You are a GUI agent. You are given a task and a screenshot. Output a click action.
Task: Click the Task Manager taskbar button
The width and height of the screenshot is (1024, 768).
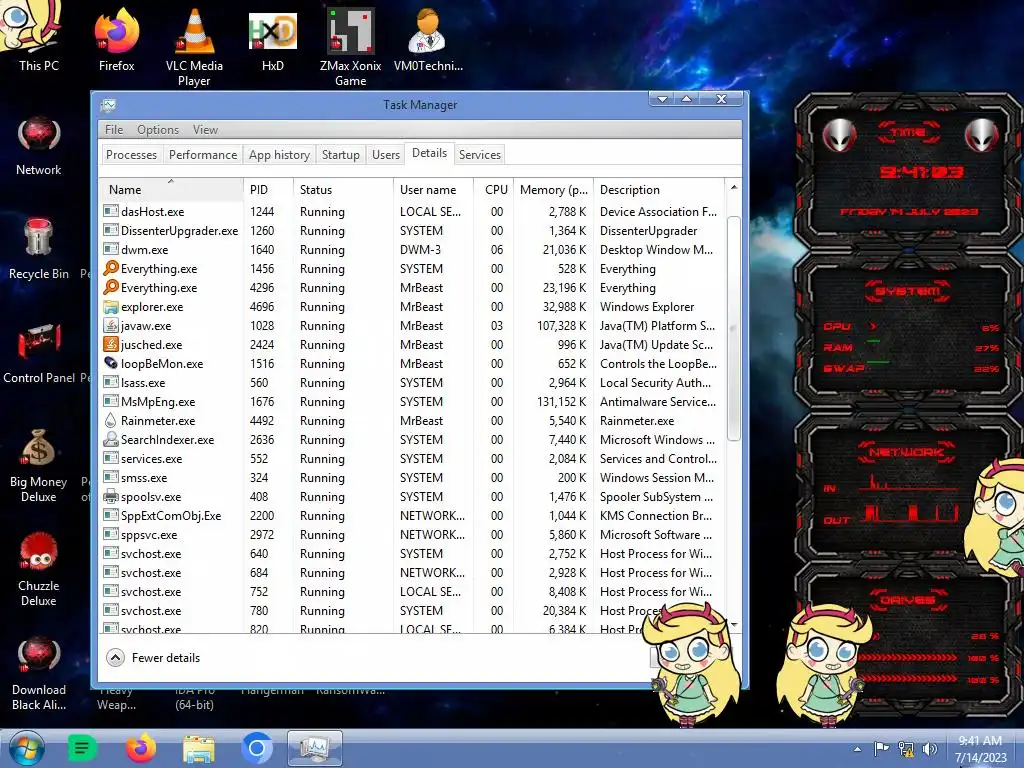[x=315, y=748]
